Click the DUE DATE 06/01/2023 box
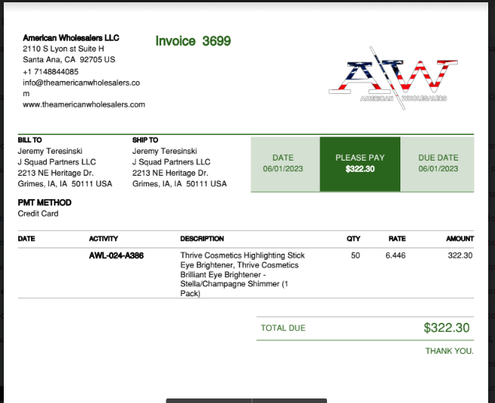The height and width of the screenshot is (403, 495). tap(438, 164)
